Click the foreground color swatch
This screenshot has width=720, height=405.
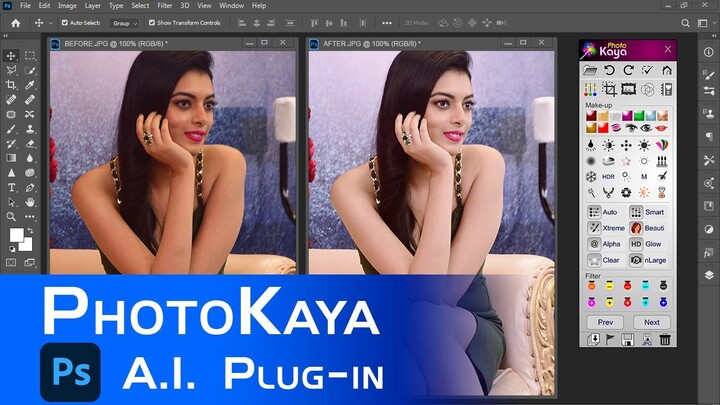(x=17, y=235)
